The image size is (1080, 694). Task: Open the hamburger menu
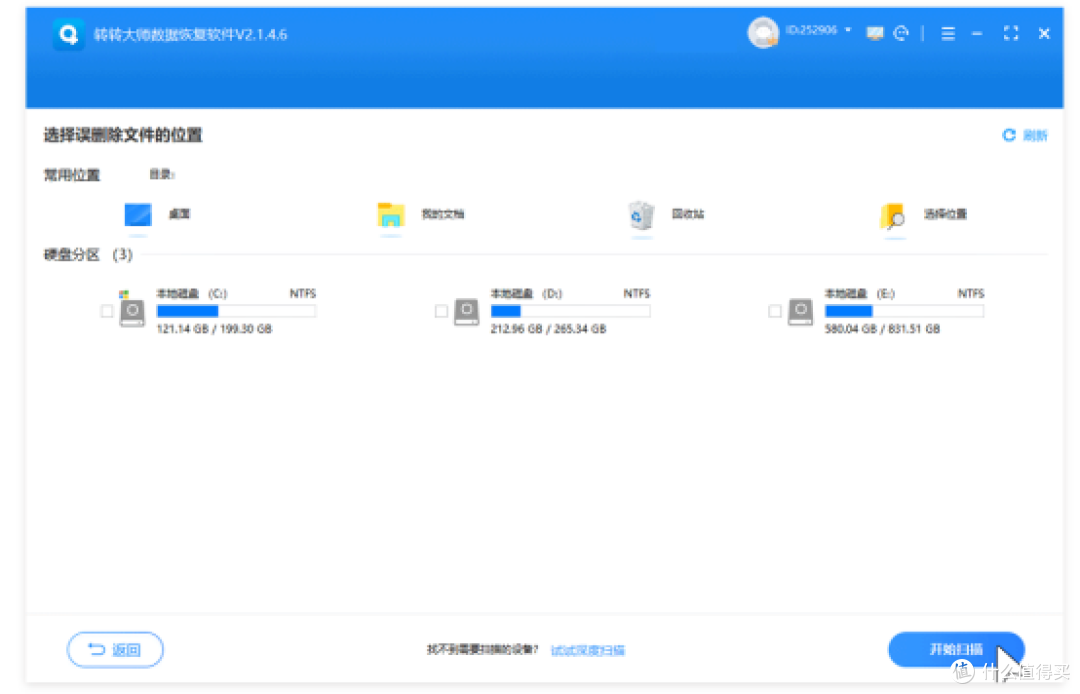948,34
